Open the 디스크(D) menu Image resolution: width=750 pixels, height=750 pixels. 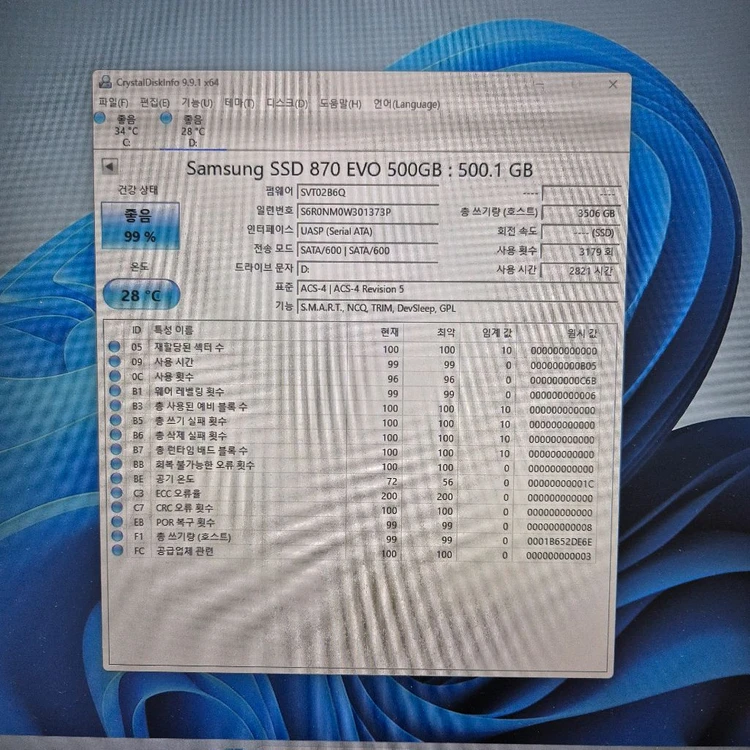(x=287, y=103)
